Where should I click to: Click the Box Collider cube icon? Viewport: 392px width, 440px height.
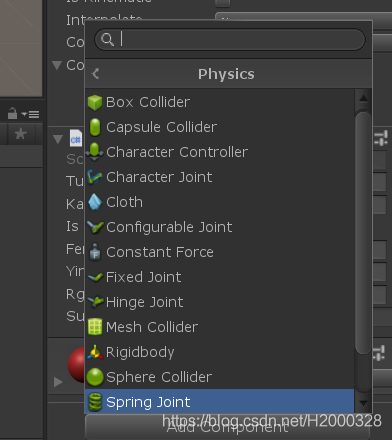coord(95,102)
